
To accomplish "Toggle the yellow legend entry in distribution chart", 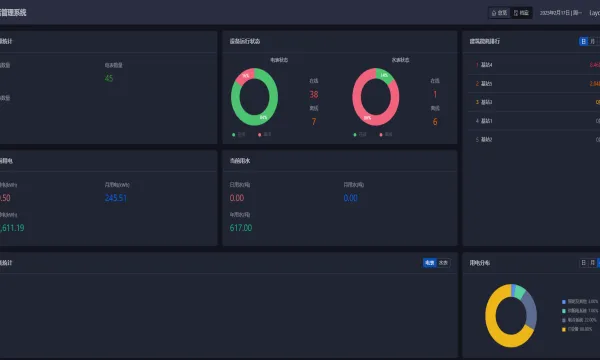I will pos(577,329).
